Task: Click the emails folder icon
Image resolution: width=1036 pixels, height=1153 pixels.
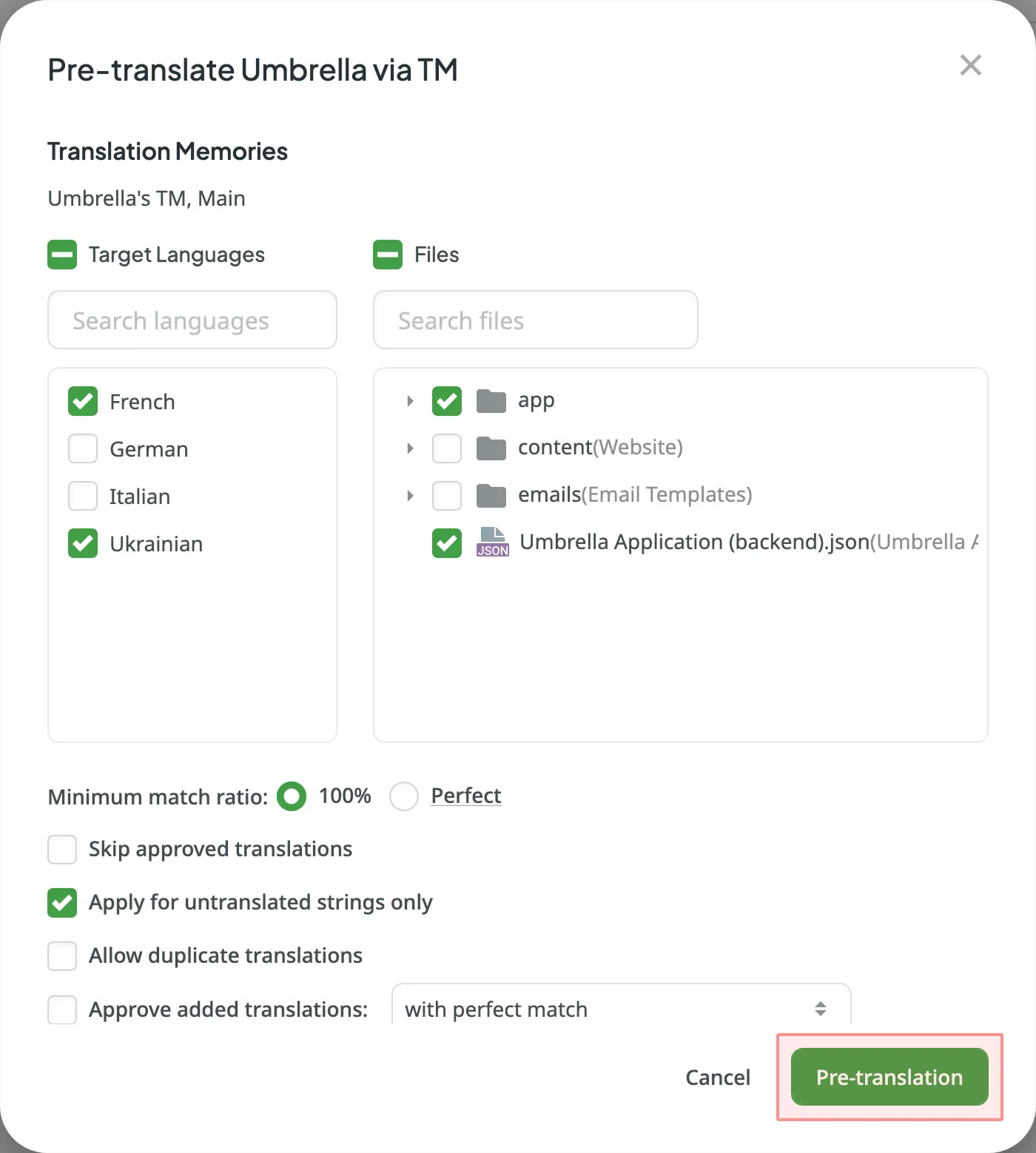Action: click(491, 496)
